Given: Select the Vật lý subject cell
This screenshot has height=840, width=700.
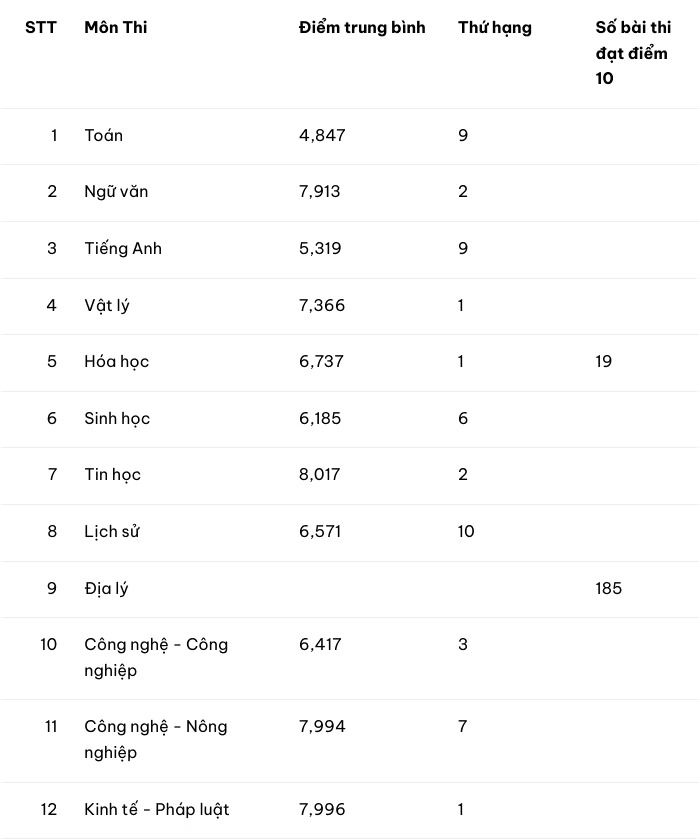Looking at the screenshot, I should pyautogui.click(x=107, y=305).
